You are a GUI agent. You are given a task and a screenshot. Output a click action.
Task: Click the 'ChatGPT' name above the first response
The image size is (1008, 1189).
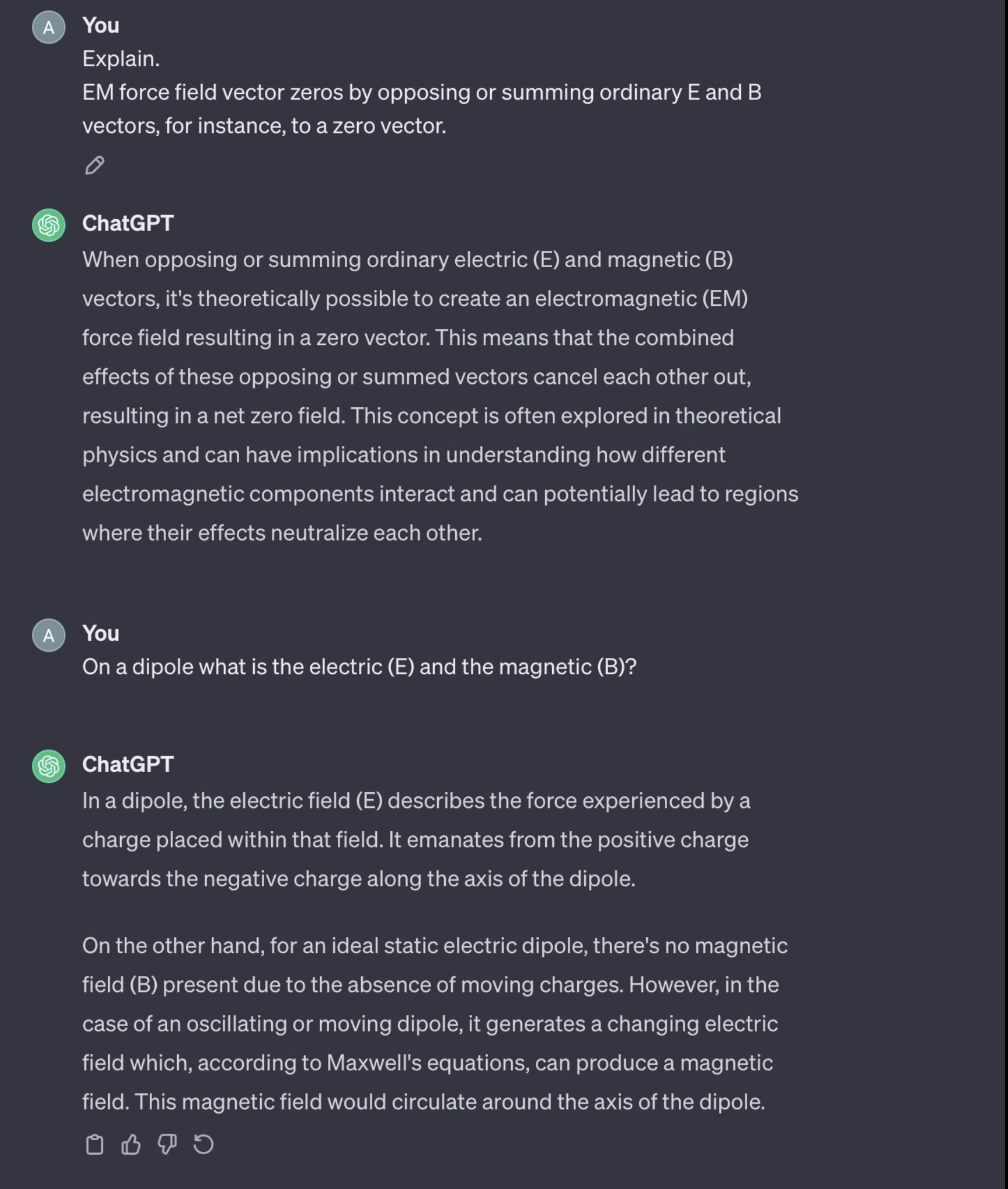(x=128, y=223)
